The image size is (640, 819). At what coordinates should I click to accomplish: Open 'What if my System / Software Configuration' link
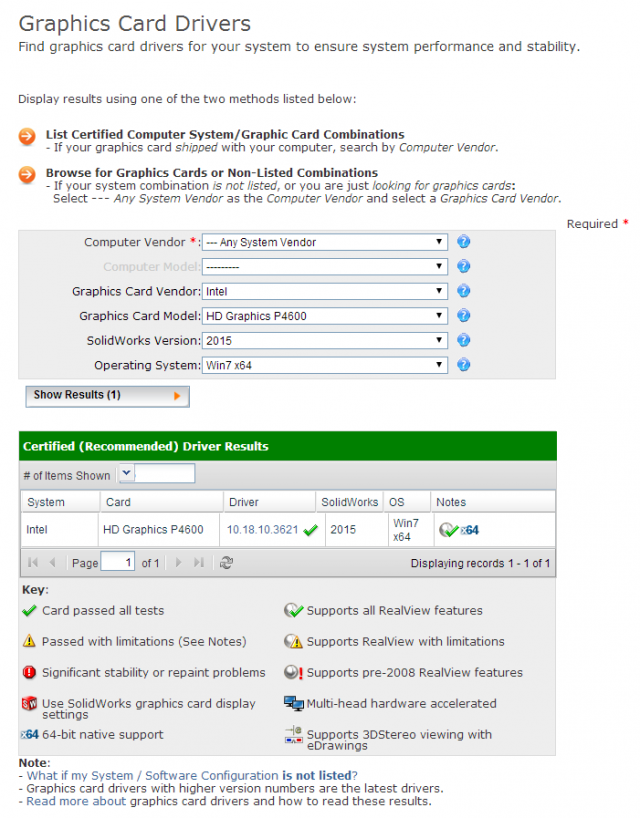tap(192, 775)
